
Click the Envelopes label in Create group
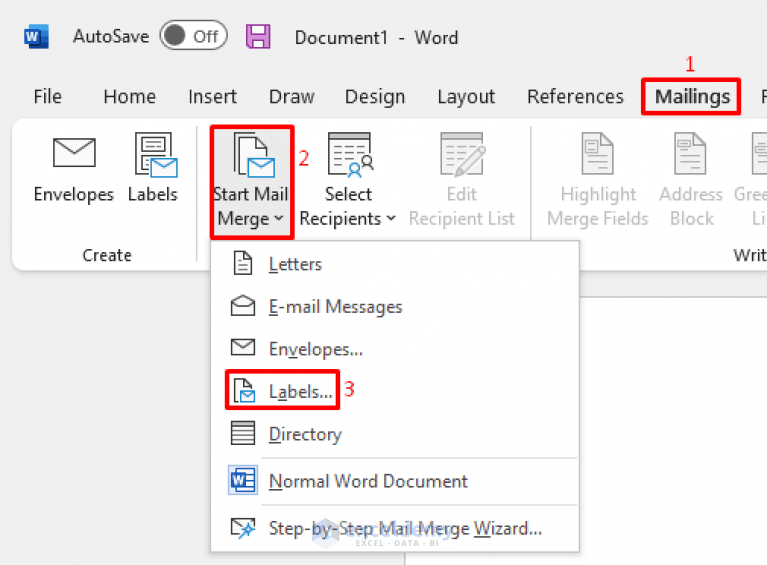click(x=74, y=195)
